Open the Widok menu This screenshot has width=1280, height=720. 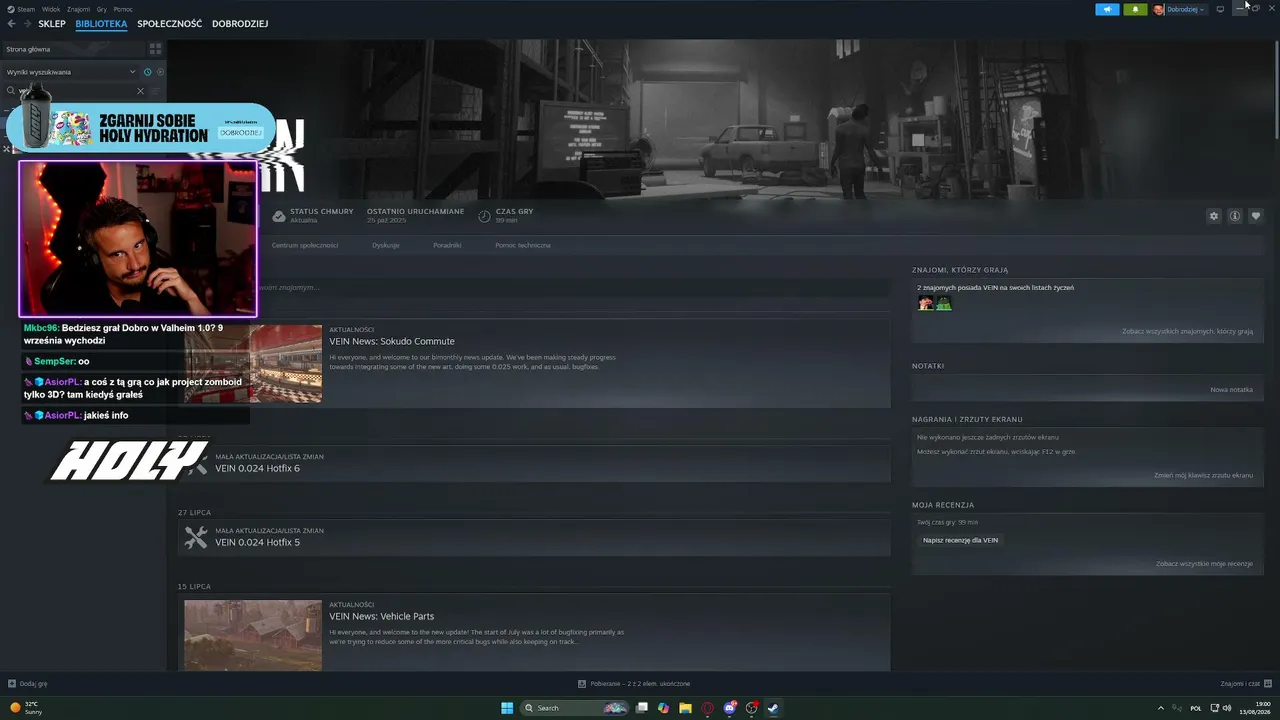pyautogui.click(x=51, y=9)
